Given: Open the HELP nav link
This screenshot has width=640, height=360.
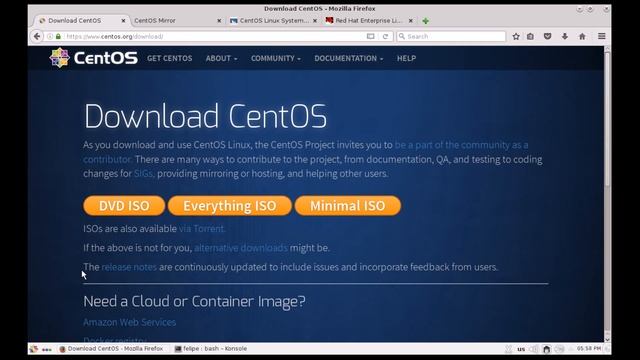Looking at the screenshot, I should tap(407, 58).
